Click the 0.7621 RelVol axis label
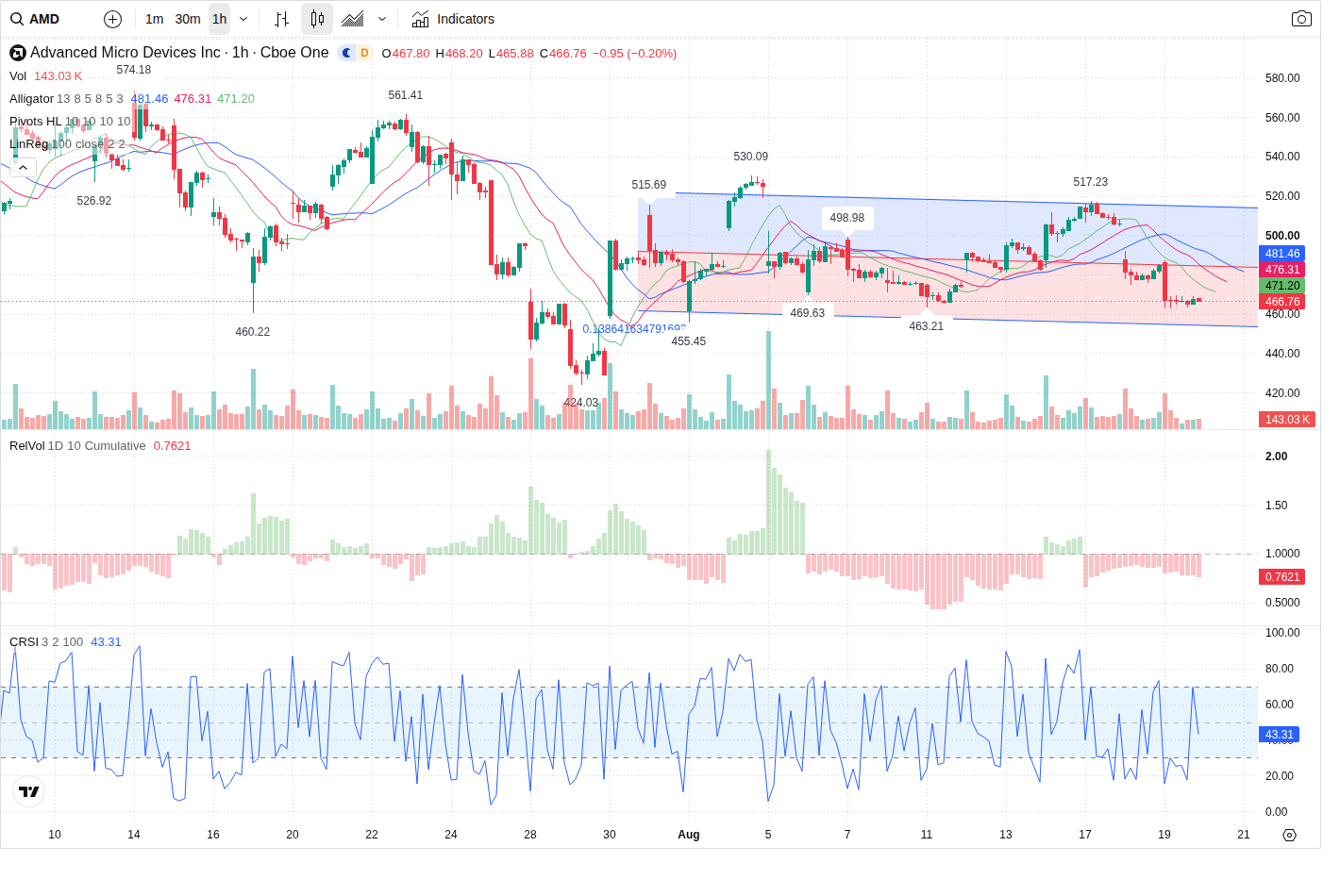This screenshot has width=1340, height=896. point(1281,577)
